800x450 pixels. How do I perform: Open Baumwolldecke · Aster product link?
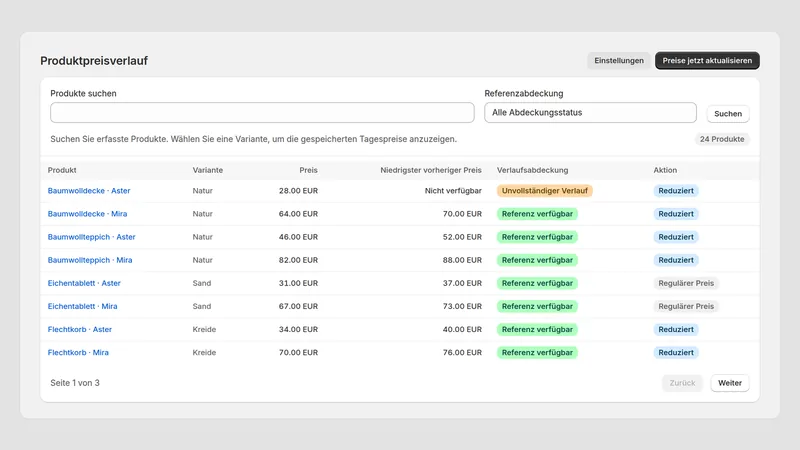[x=89, y=191]
